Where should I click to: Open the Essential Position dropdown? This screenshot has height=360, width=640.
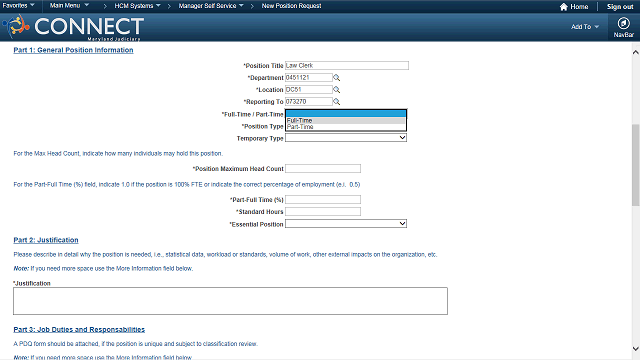pos(346,224)
